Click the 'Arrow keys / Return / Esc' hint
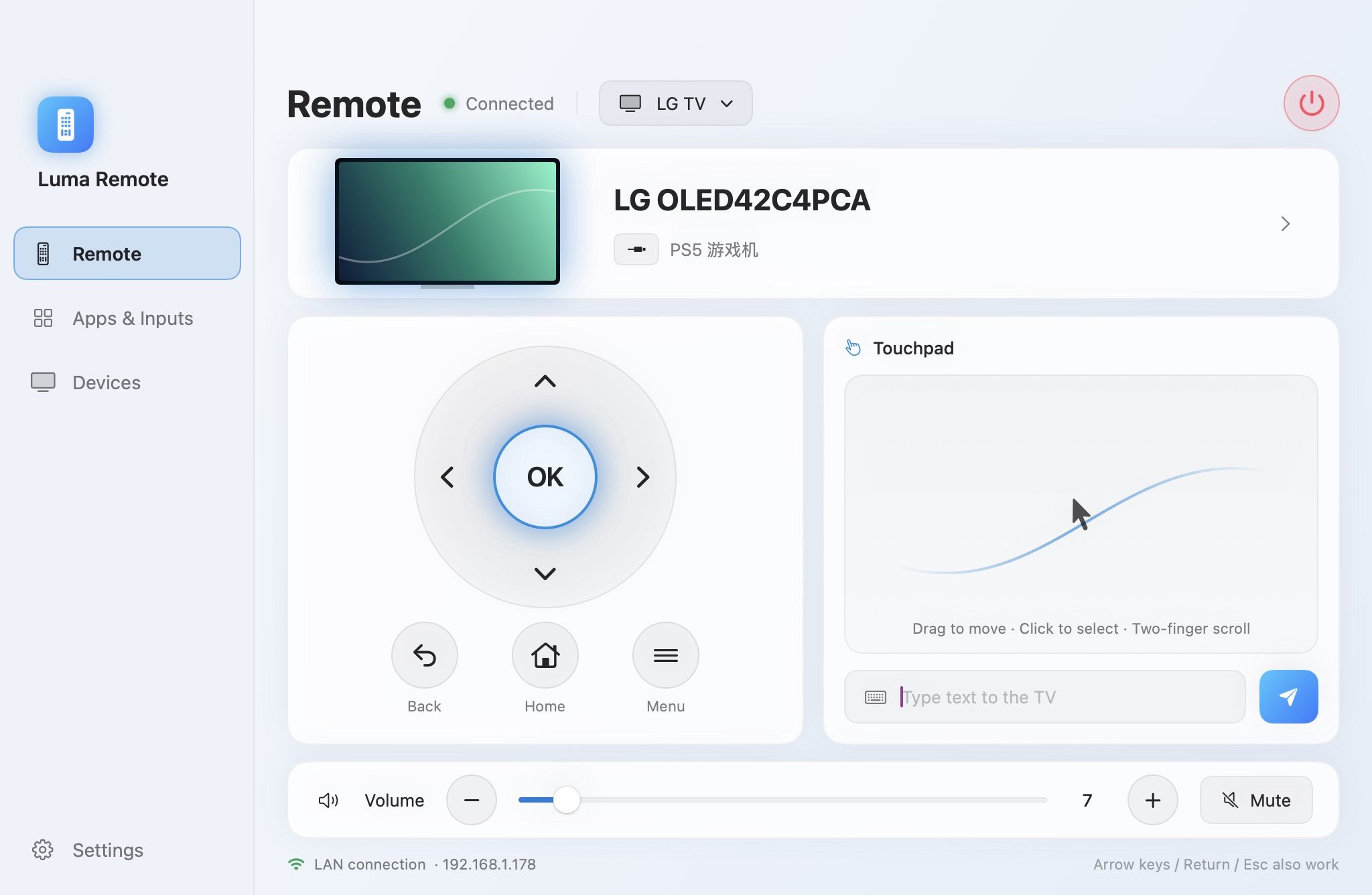Viewport: 1372px width, 895px height. click(1216, 864)
